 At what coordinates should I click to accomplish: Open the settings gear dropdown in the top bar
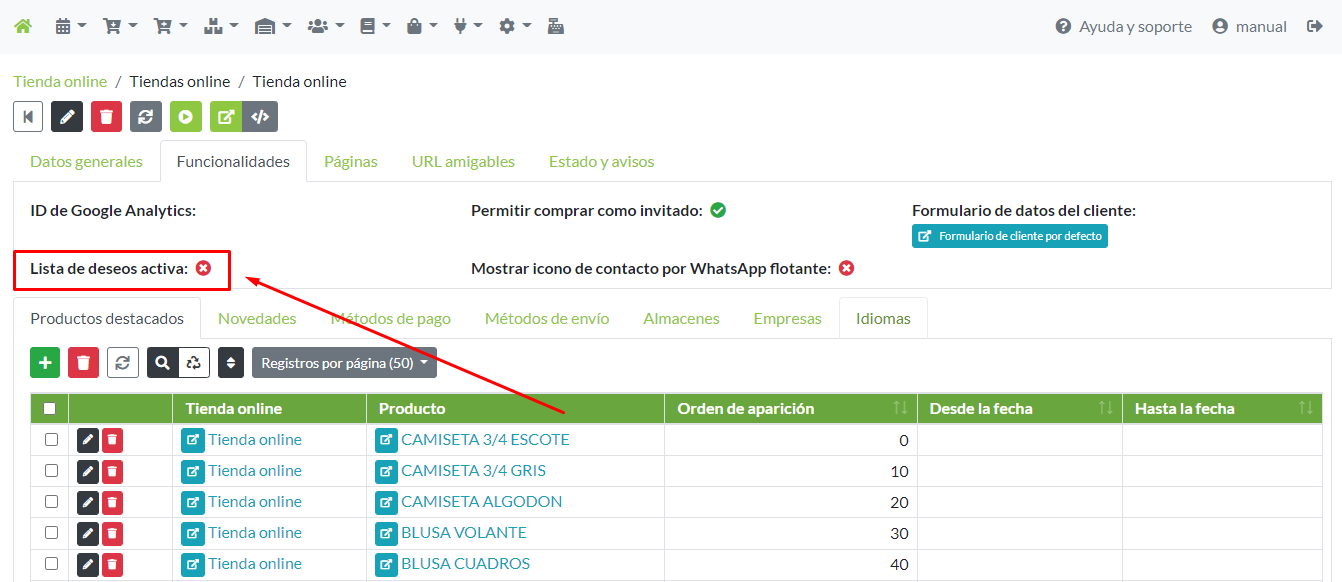point(514,25)
